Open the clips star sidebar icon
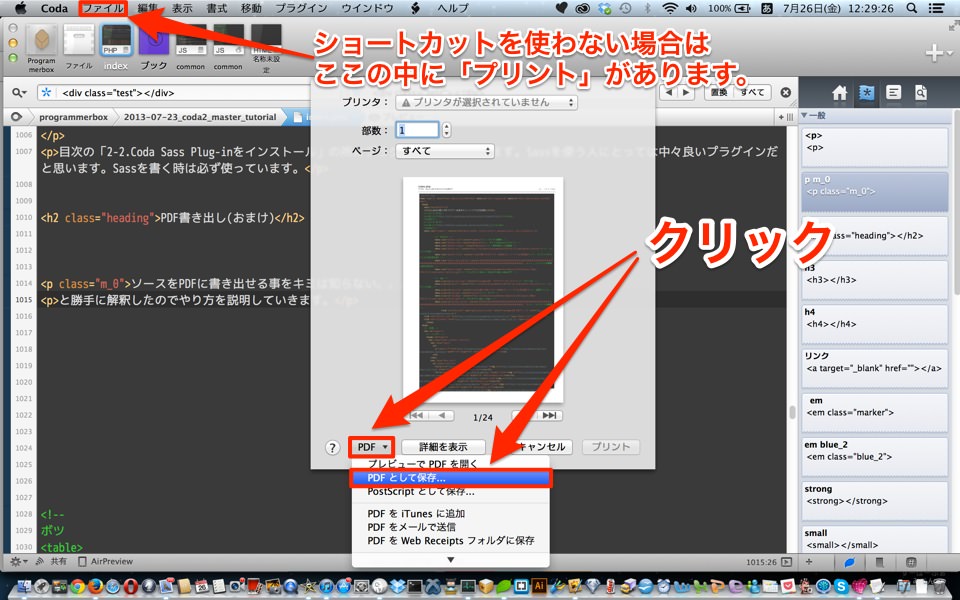Image resolution: width=960 pixels, height=600 pixels. tap(866, 92)
